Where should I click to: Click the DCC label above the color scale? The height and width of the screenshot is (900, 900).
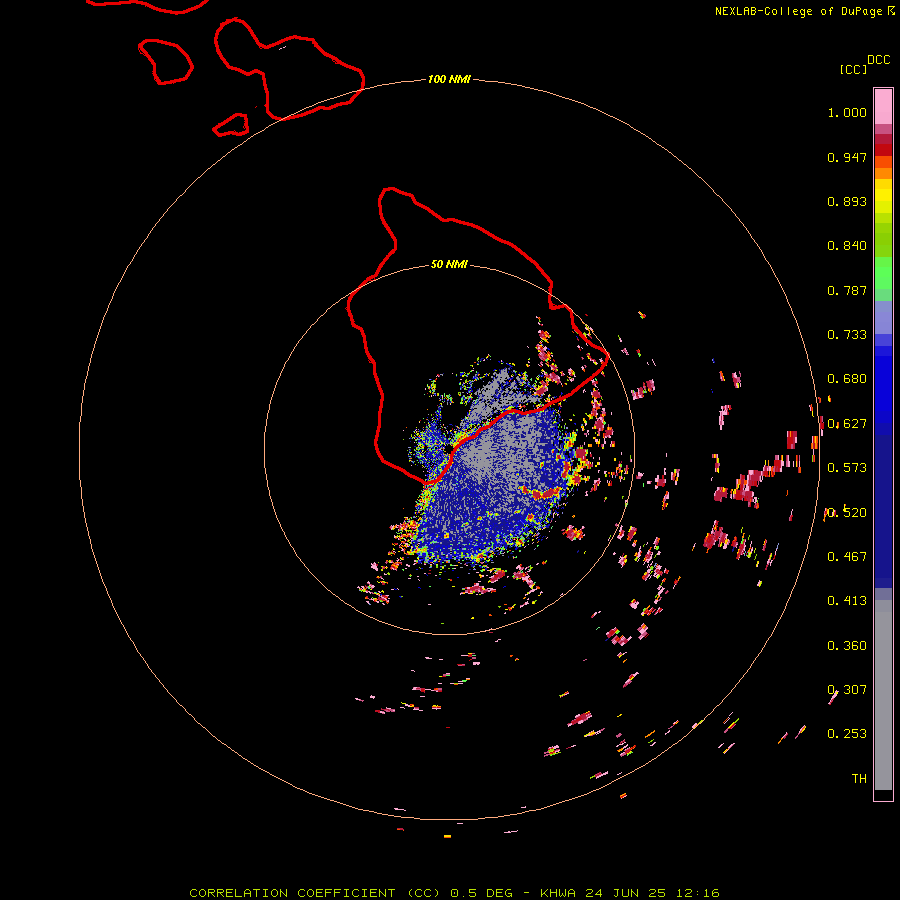(878, 60)
